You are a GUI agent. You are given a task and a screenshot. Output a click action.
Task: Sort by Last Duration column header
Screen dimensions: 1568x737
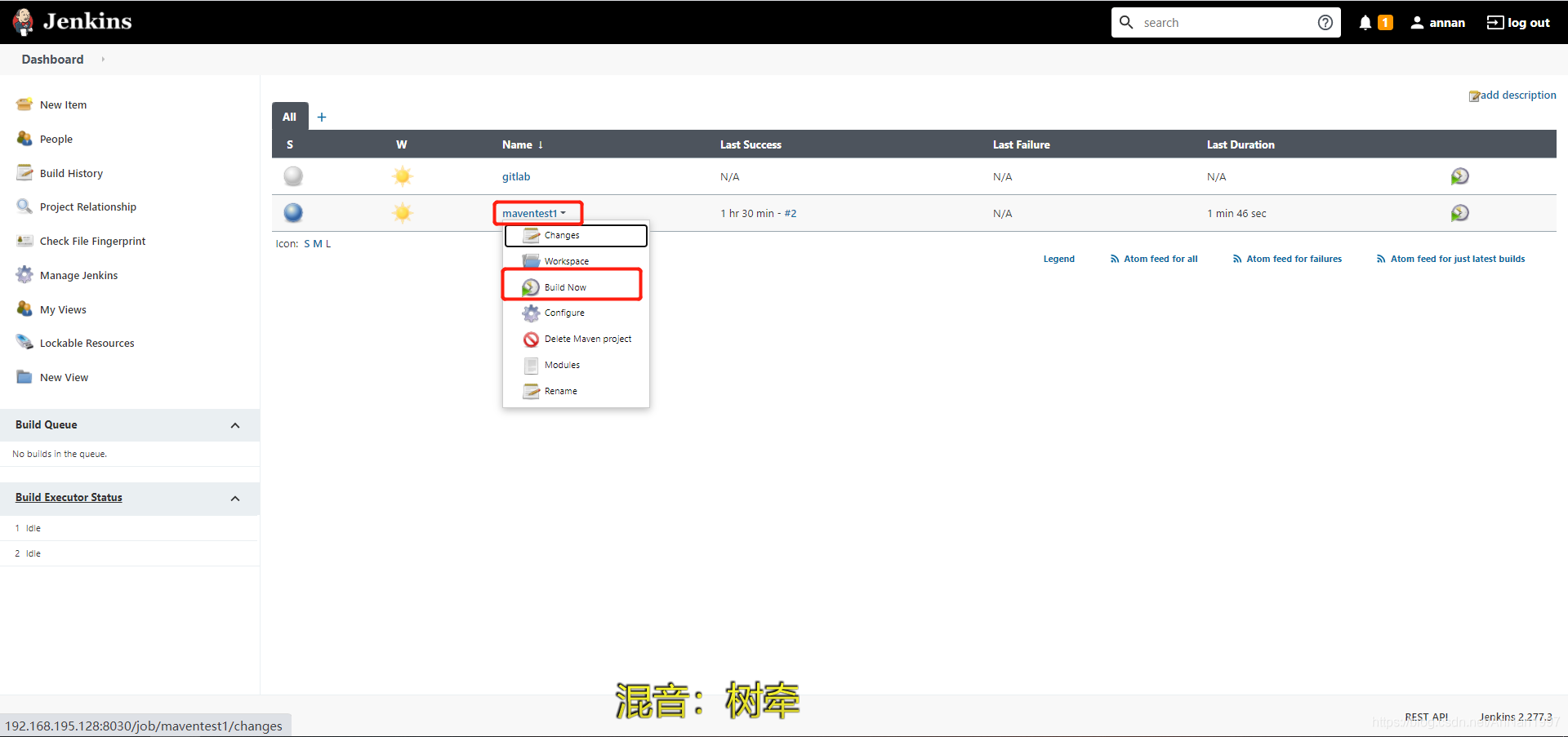(x=1241, y=144)
